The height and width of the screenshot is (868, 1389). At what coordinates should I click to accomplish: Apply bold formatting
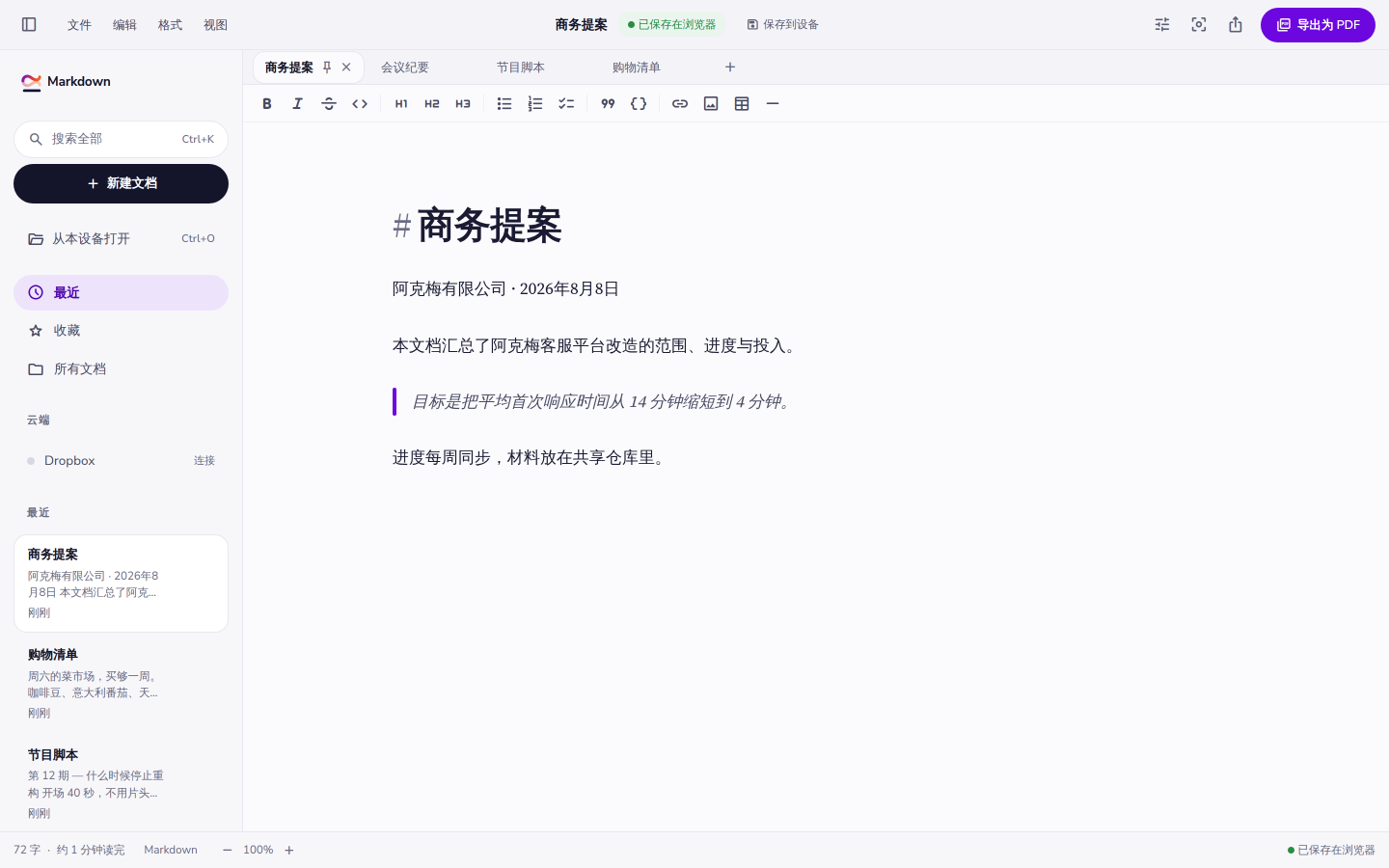click(x=267, y=104)
